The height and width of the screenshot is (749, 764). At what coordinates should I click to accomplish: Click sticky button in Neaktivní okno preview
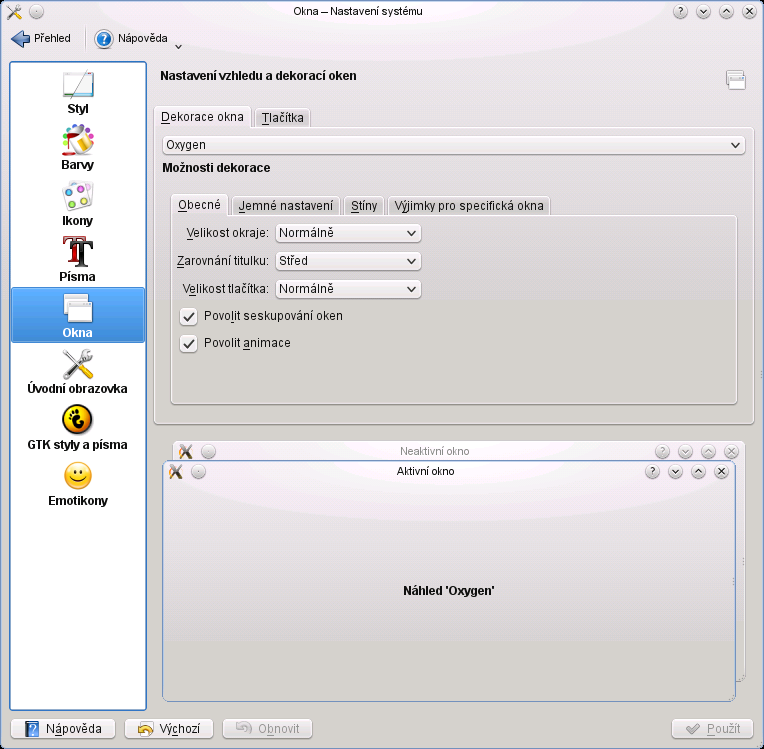(209, 452)
